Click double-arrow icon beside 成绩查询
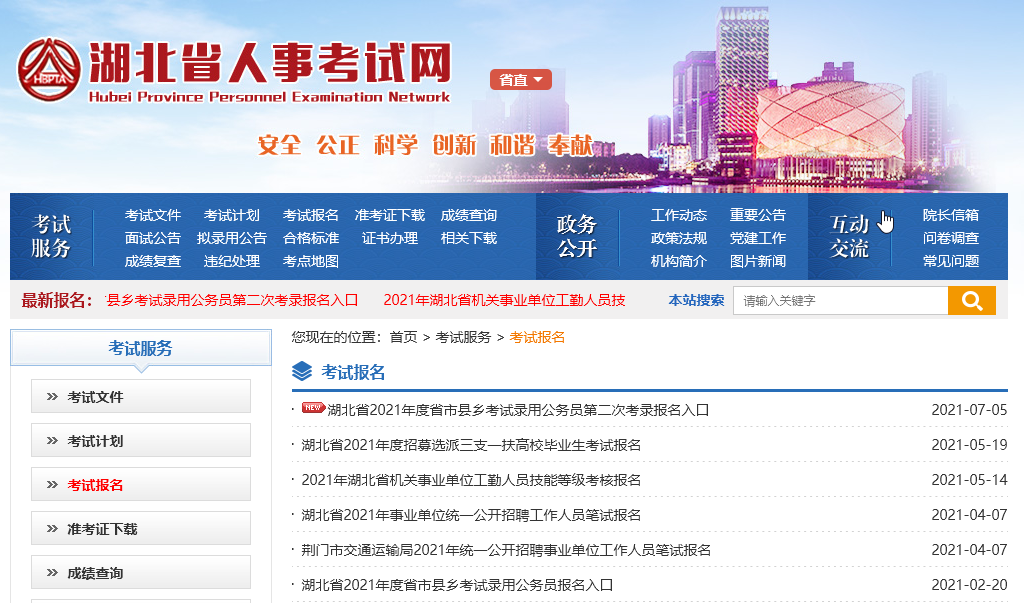Image resolution: width=1024 pixels, height=603 pixels. (52, 573)
